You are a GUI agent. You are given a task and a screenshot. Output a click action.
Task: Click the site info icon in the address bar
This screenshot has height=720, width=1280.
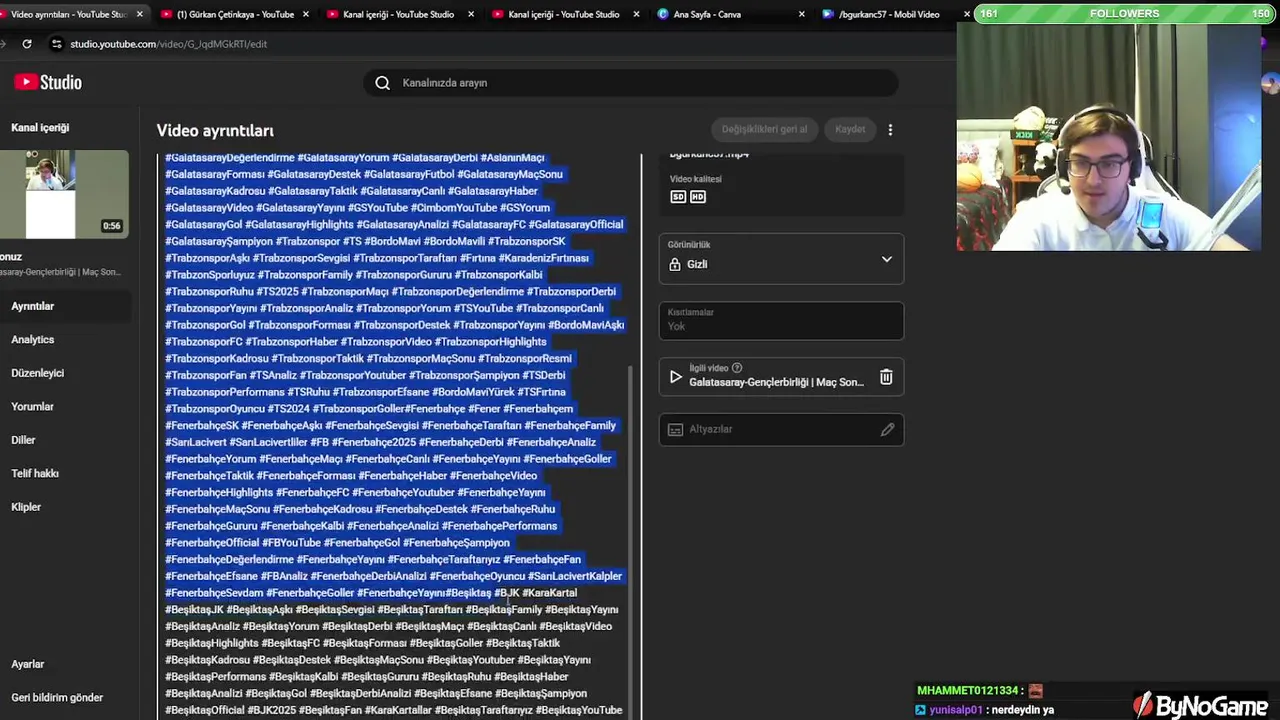(57, 44)
